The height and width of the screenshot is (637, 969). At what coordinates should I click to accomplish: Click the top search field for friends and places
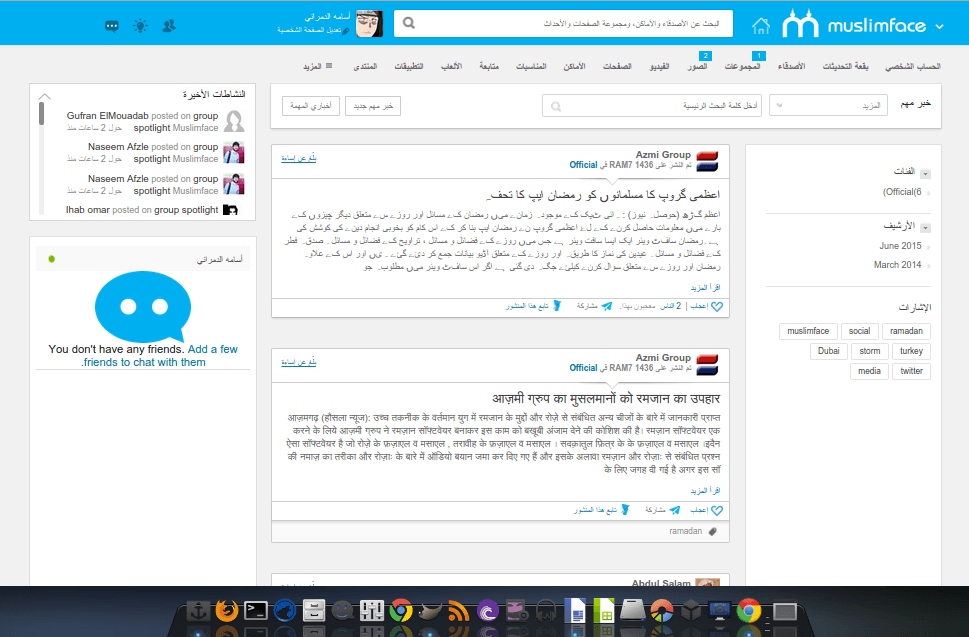(564, 23)
